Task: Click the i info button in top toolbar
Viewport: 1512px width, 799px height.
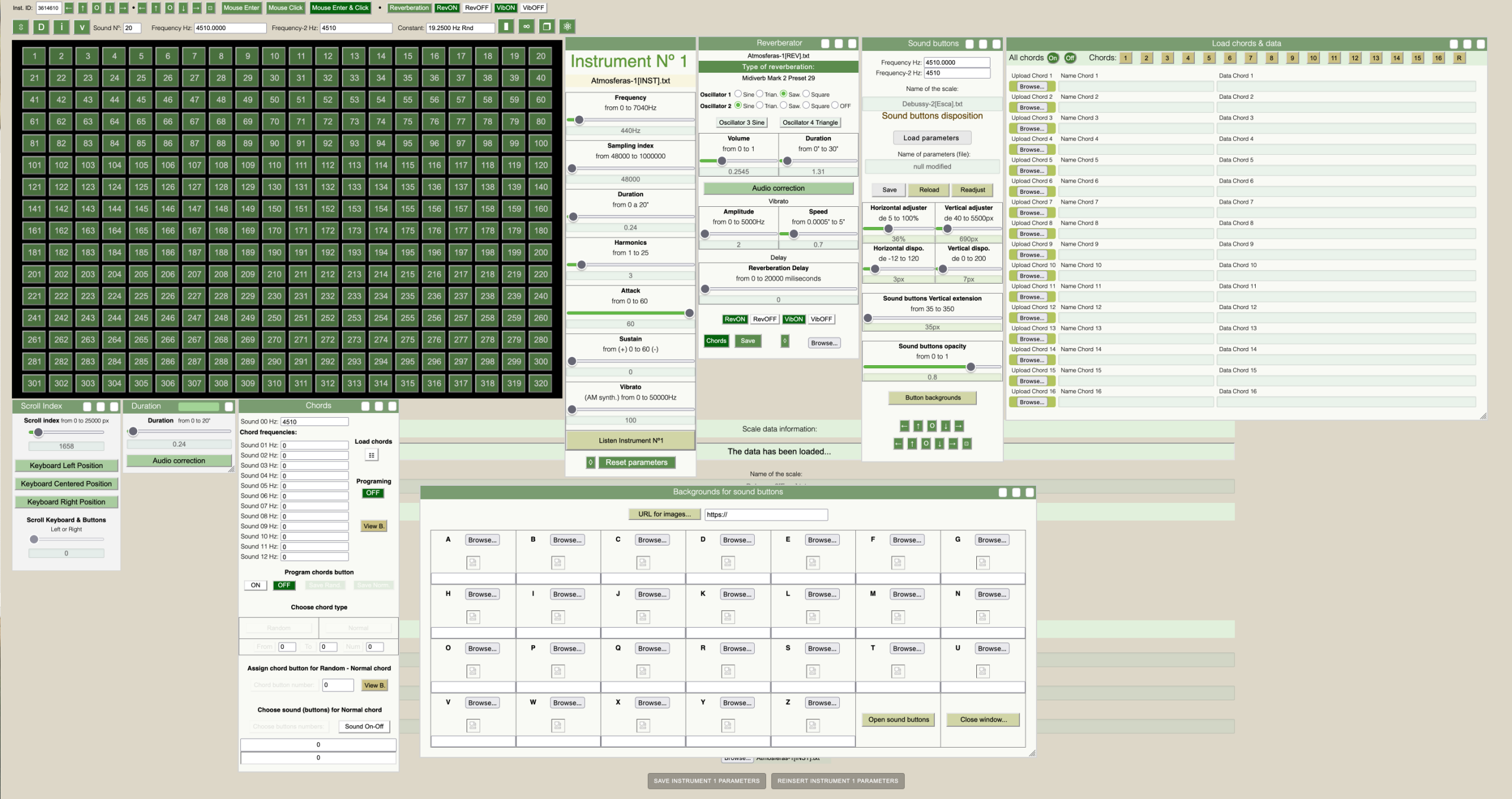Action: pyautogui.click(x=61, y=27)
